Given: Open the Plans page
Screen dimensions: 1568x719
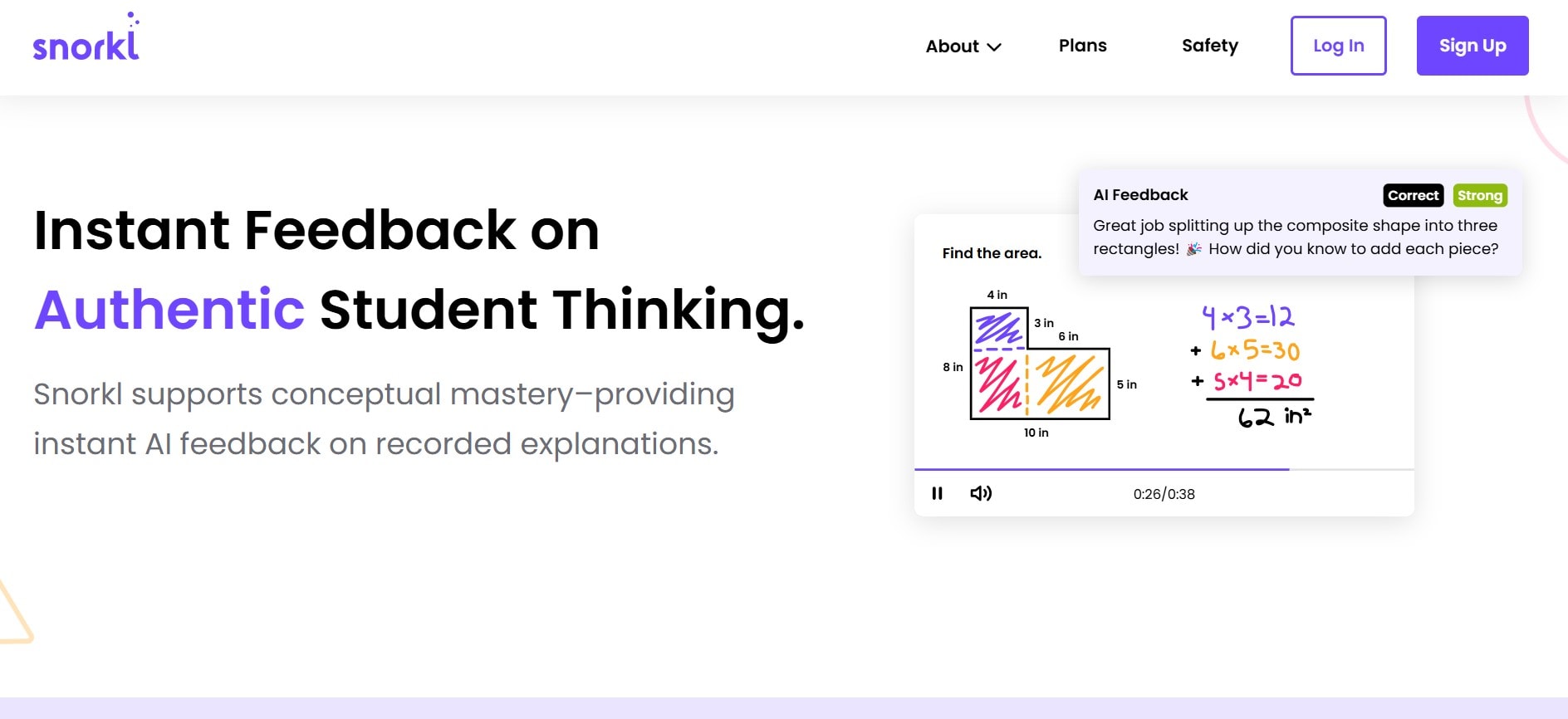Looking at the screenshot, I should 1082,46.
